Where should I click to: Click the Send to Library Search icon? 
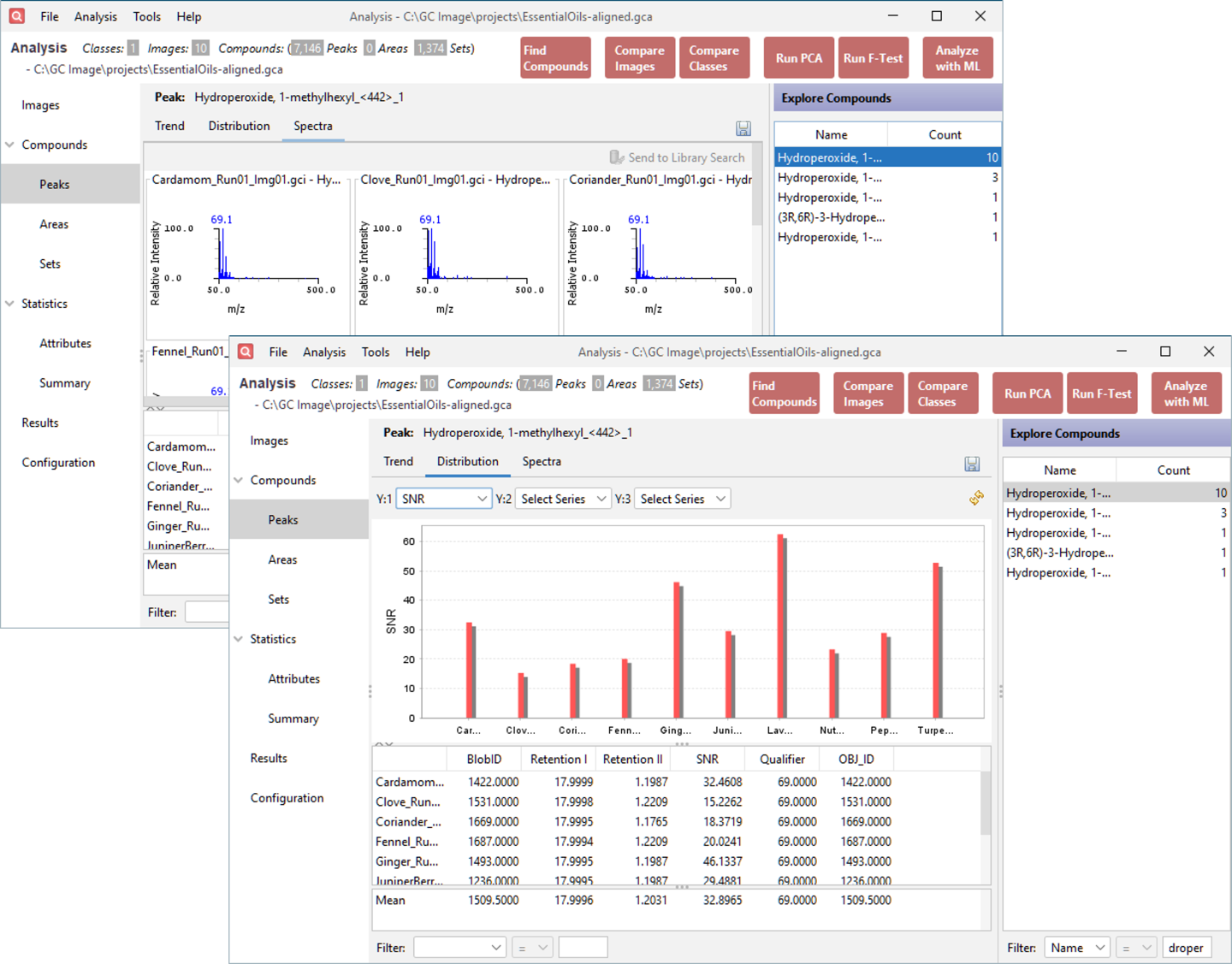pos(617,157)
